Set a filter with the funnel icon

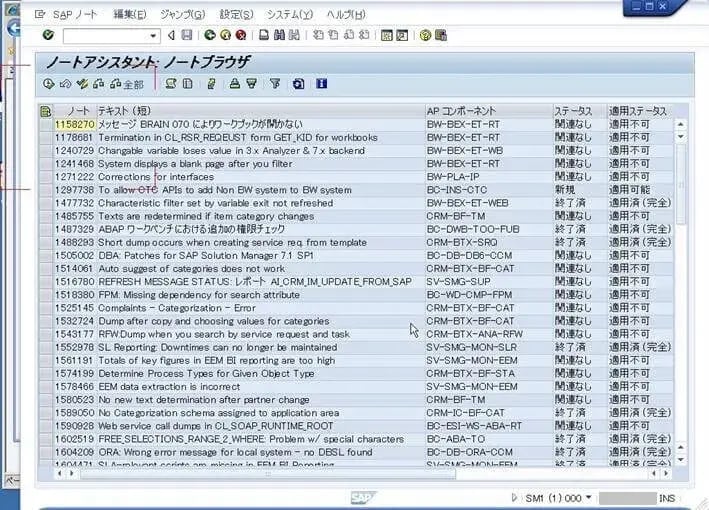[275, 84]
